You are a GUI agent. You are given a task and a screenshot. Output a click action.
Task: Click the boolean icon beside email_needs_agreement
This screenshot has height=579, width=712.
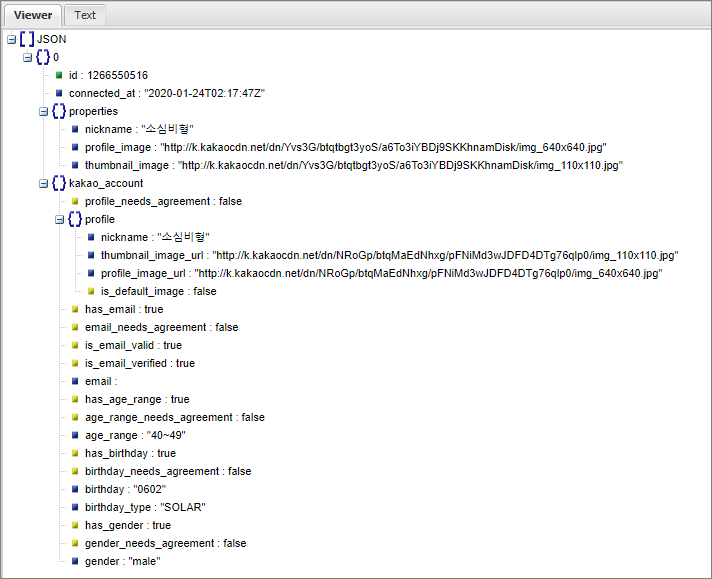tap(75, 327)
